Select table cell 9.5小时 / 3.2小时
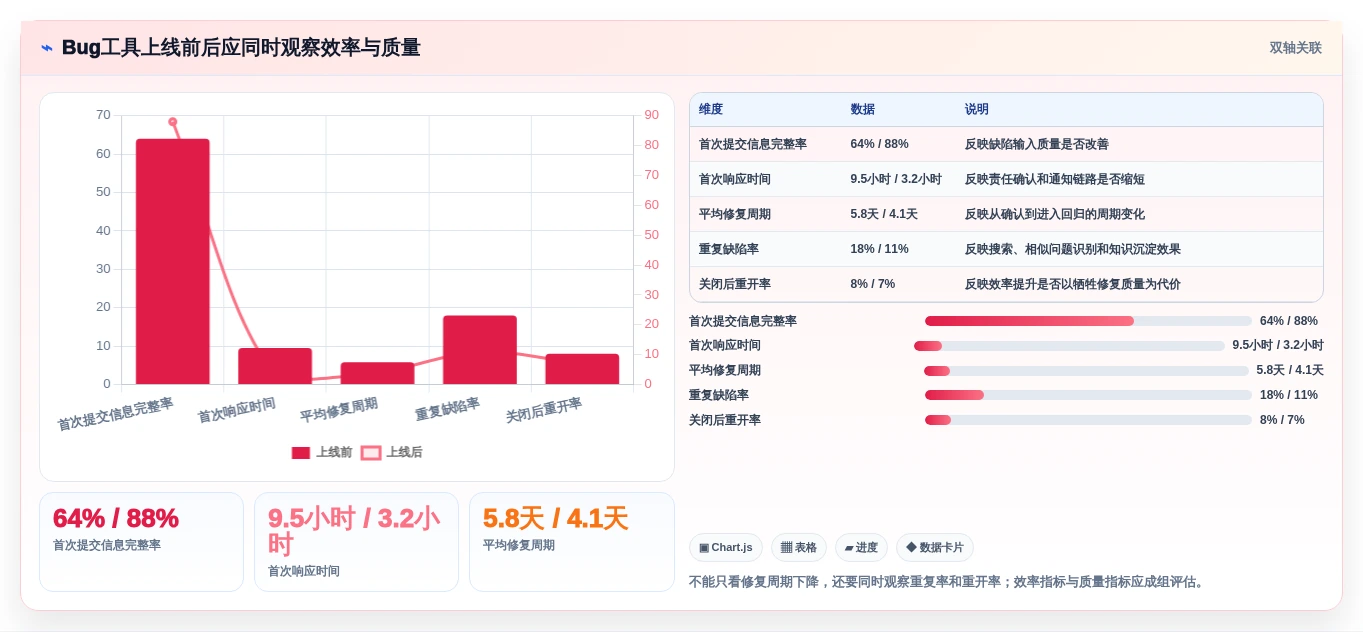 point(896,179)
